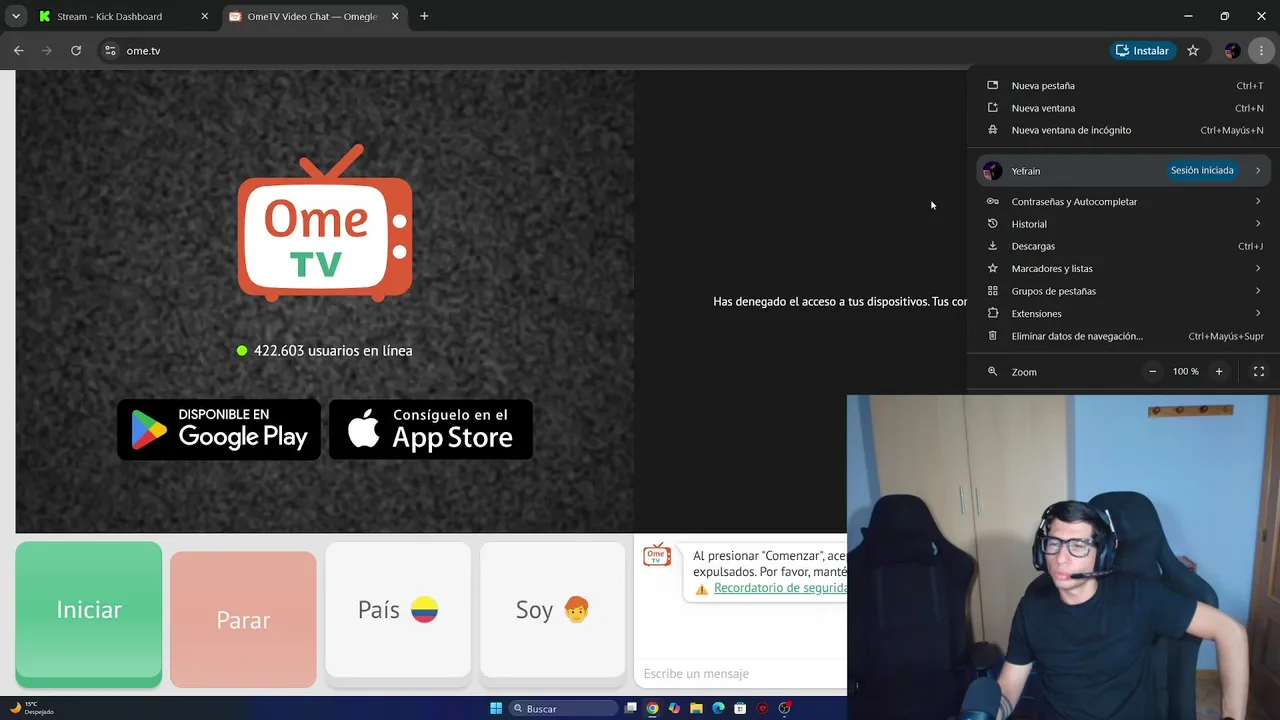Open OBS Studio from the taskbar
Image resolution: width=1280 pixels, height=720 pixels.
(x=785, y=708)
